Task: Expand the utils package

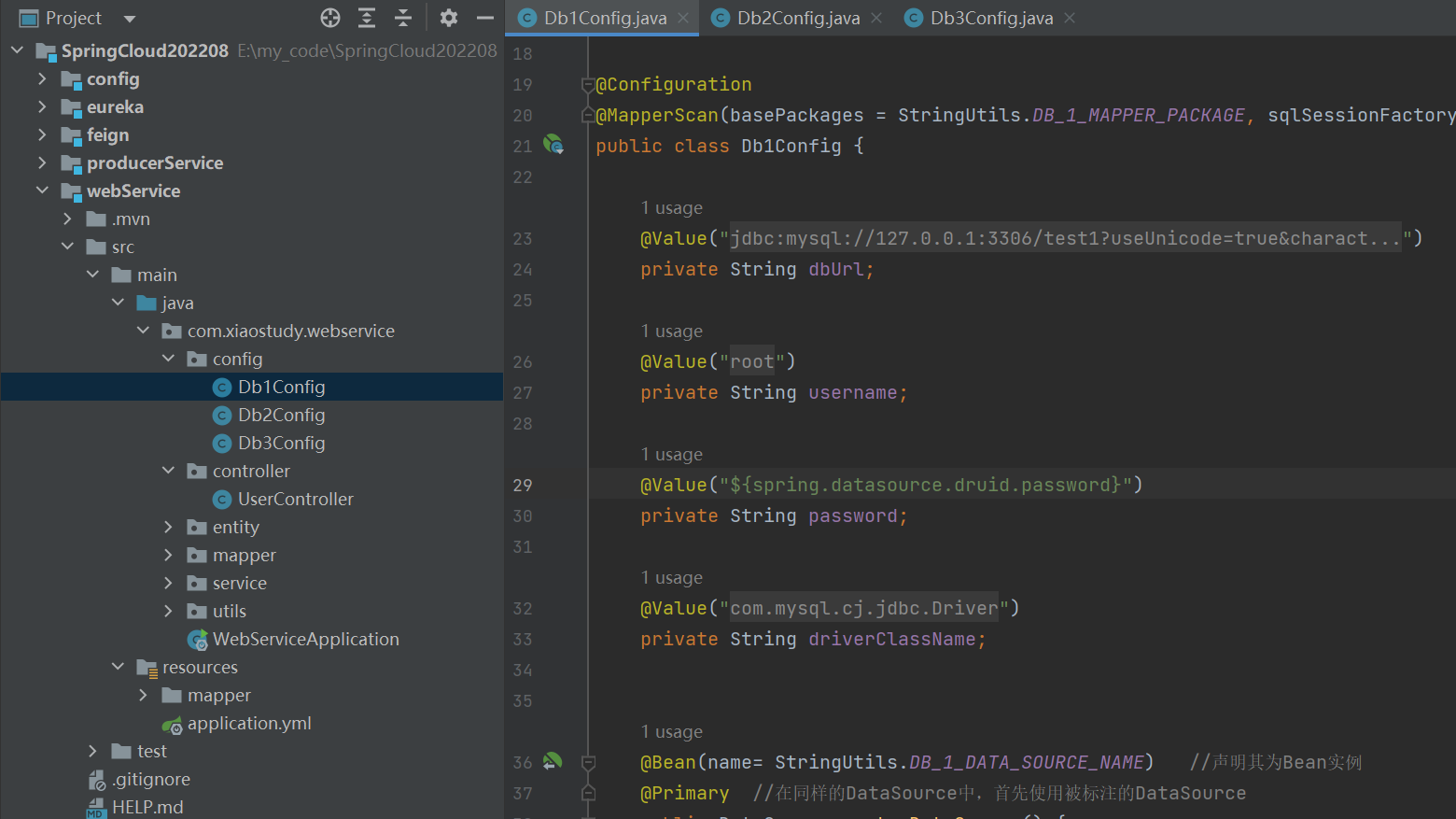Action: [x=168, y=611]
